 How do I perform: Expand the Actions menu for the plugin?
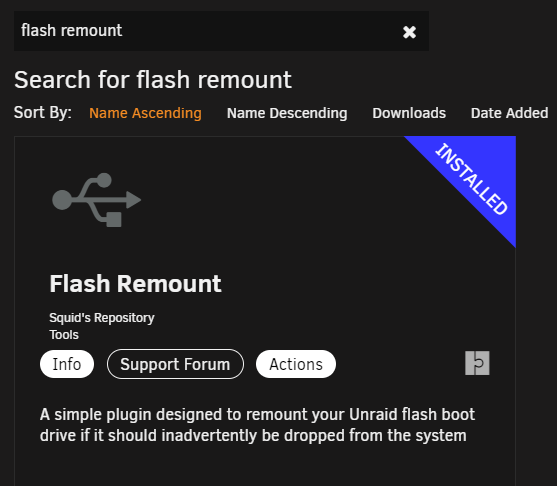[296, 364]
